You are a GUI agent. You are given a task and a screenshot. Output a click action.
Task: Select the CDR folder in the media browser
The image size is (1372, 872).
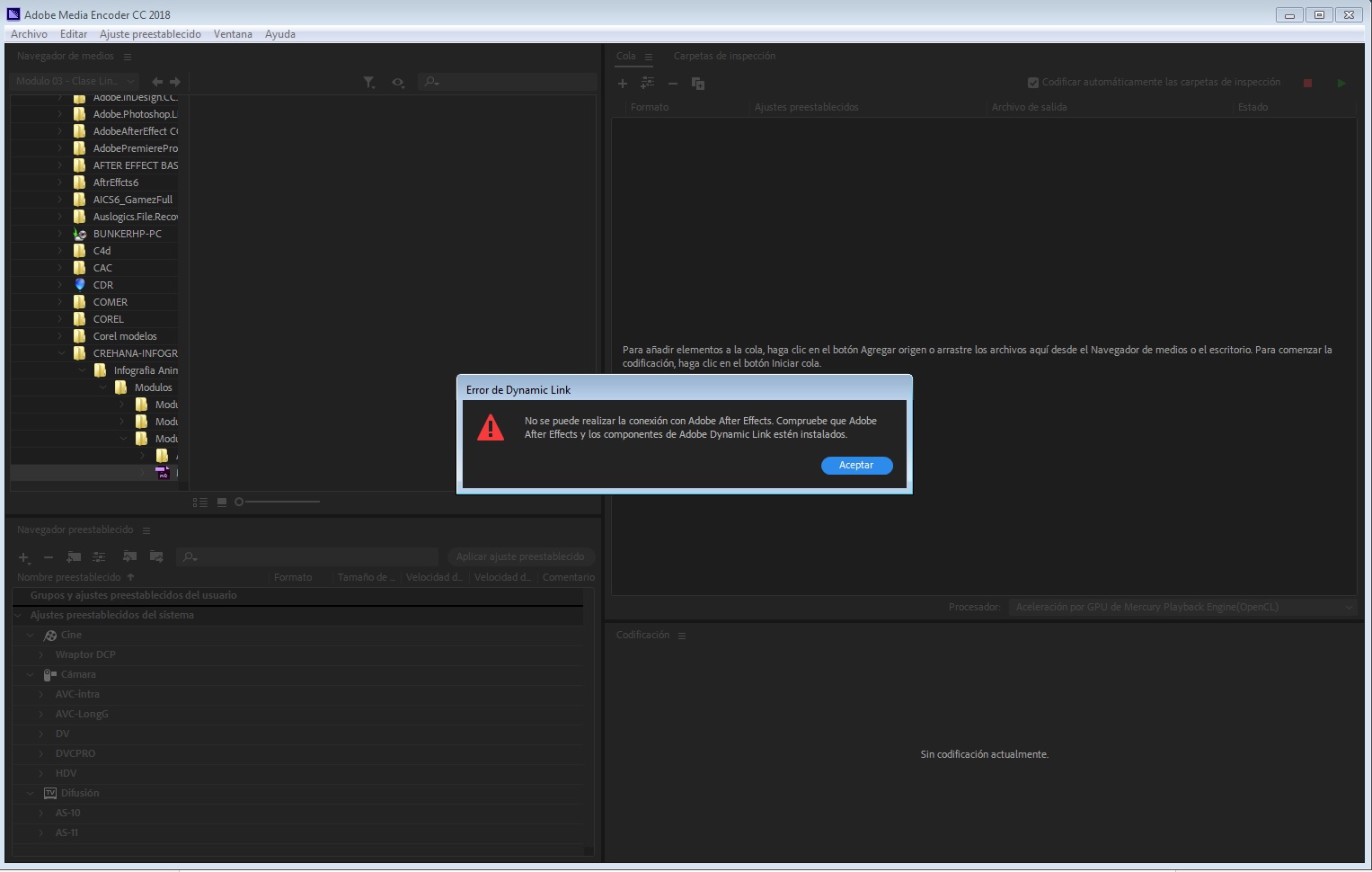[x=102, y=285]
